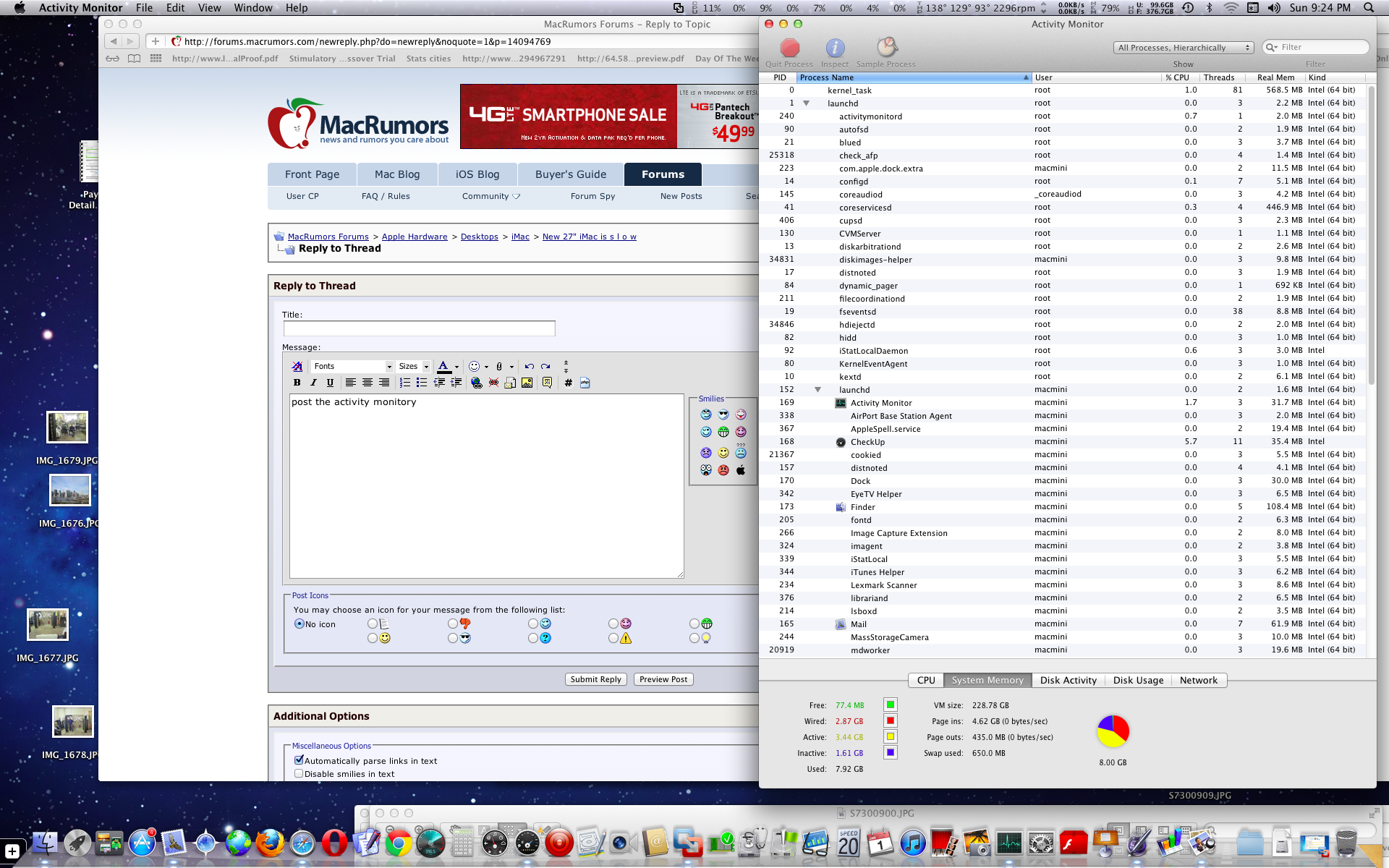The image size is (1389, 868).
Task: Open the Community dropdown menu
Action: pos(490,196)
